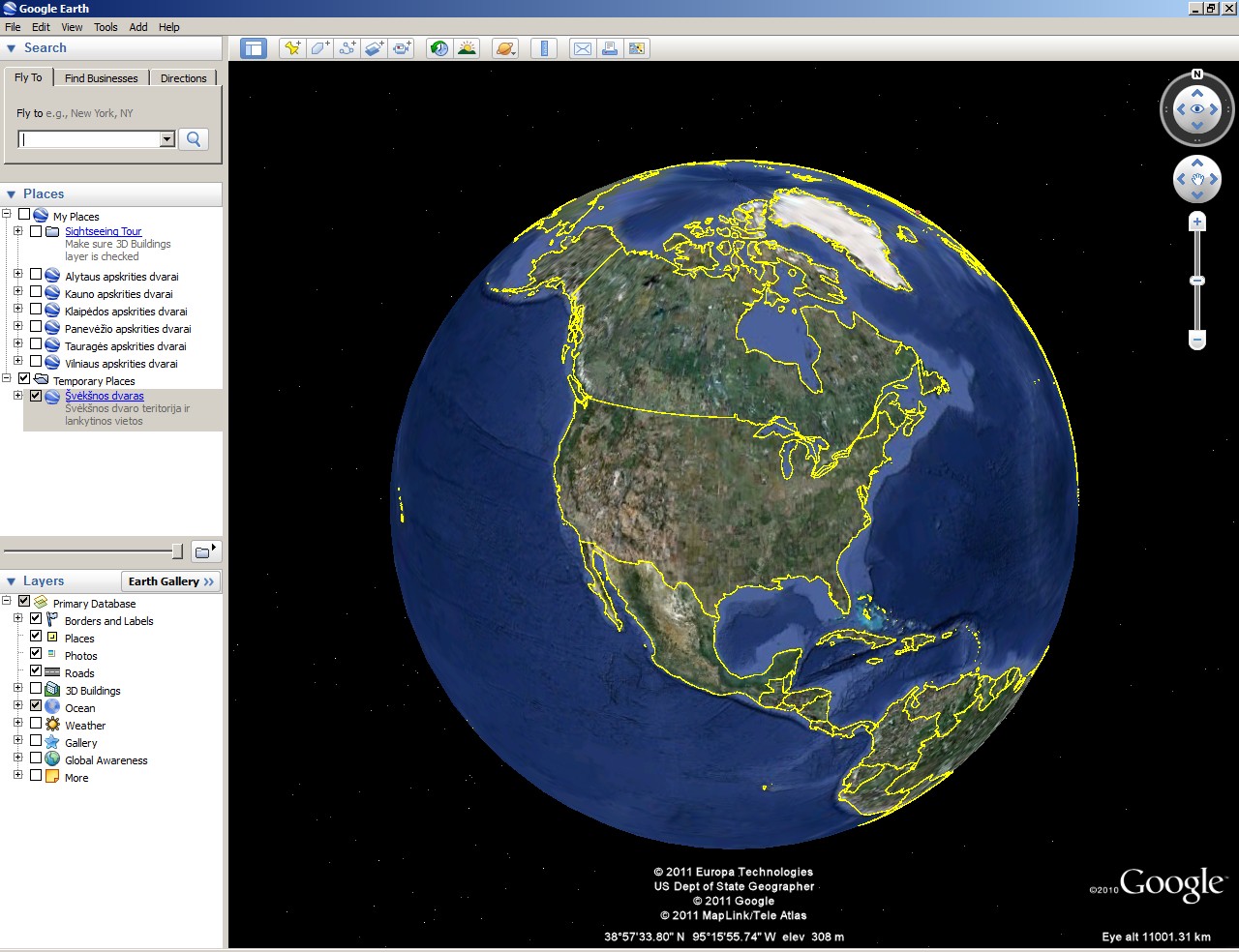Uncheck the Roads layer
Viewport: 1239px width, 952px height.
pos(36,671)
